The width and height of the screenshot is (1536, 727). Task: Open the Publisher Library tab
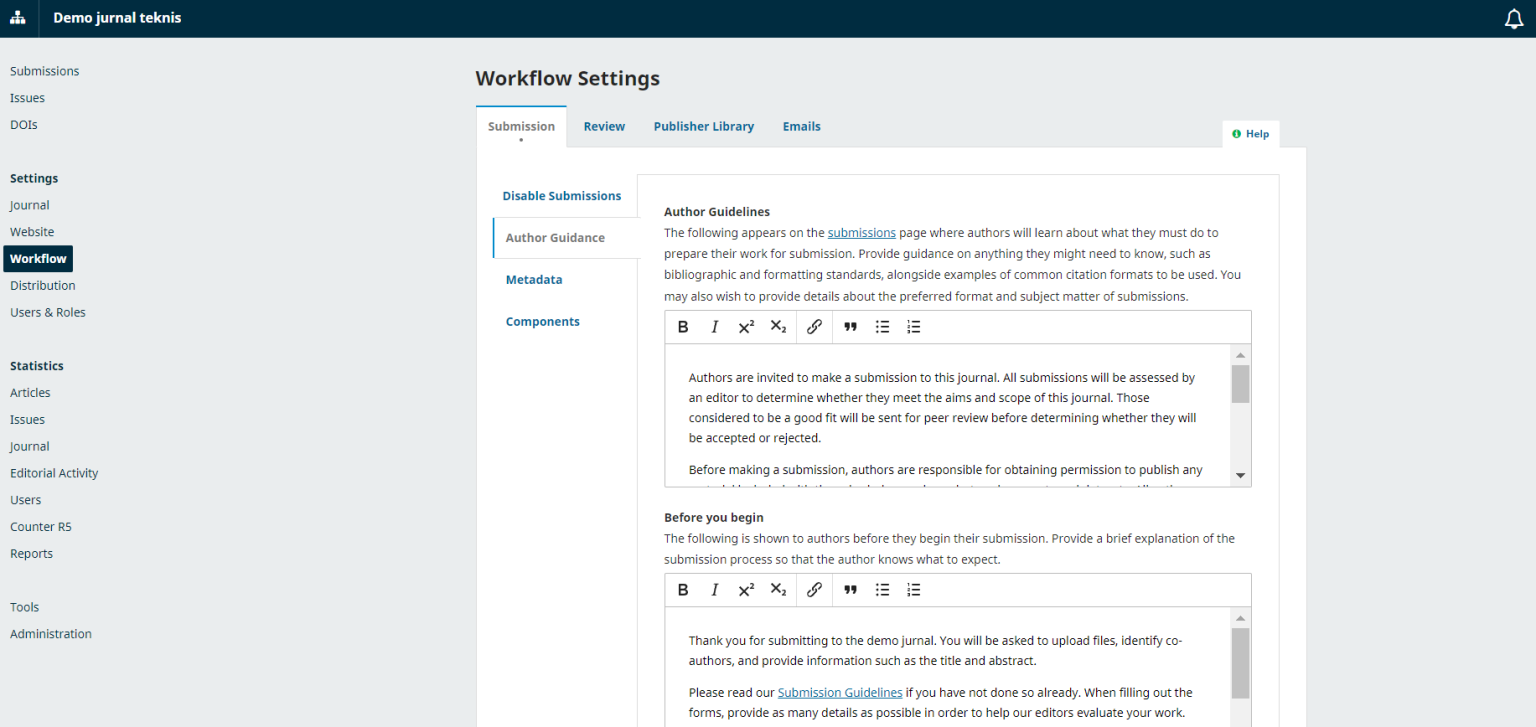(x=704, y=127)
